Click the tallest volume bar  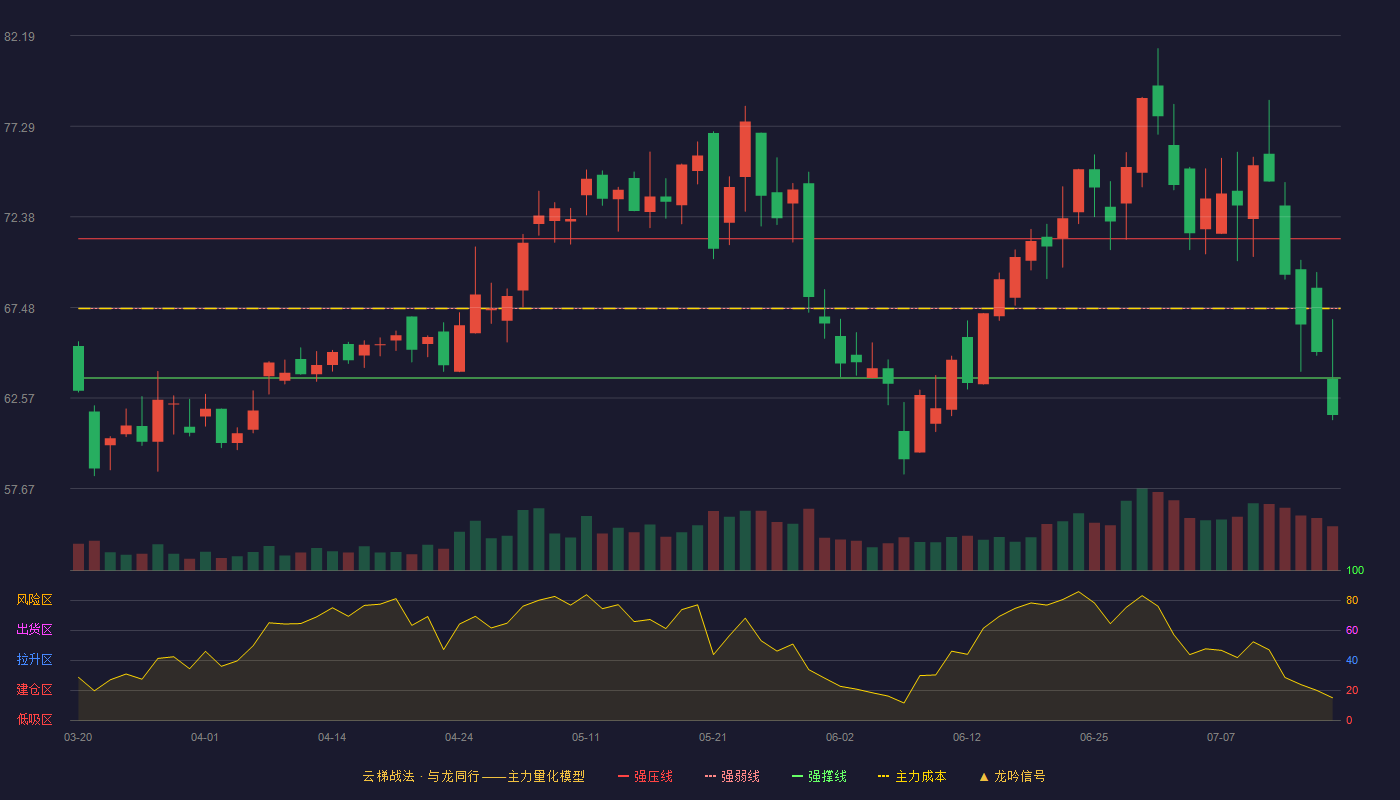1142,529
